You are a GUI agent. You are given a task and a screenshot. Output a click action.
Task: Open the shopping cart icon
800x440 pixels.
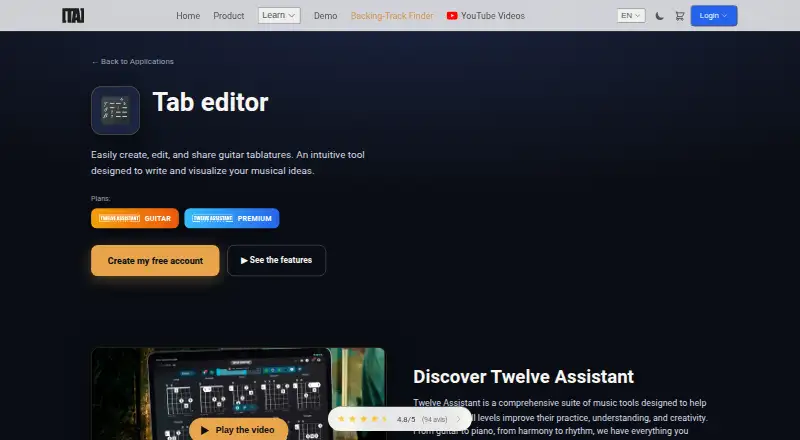pyautogui.click(x=679, y=16)
